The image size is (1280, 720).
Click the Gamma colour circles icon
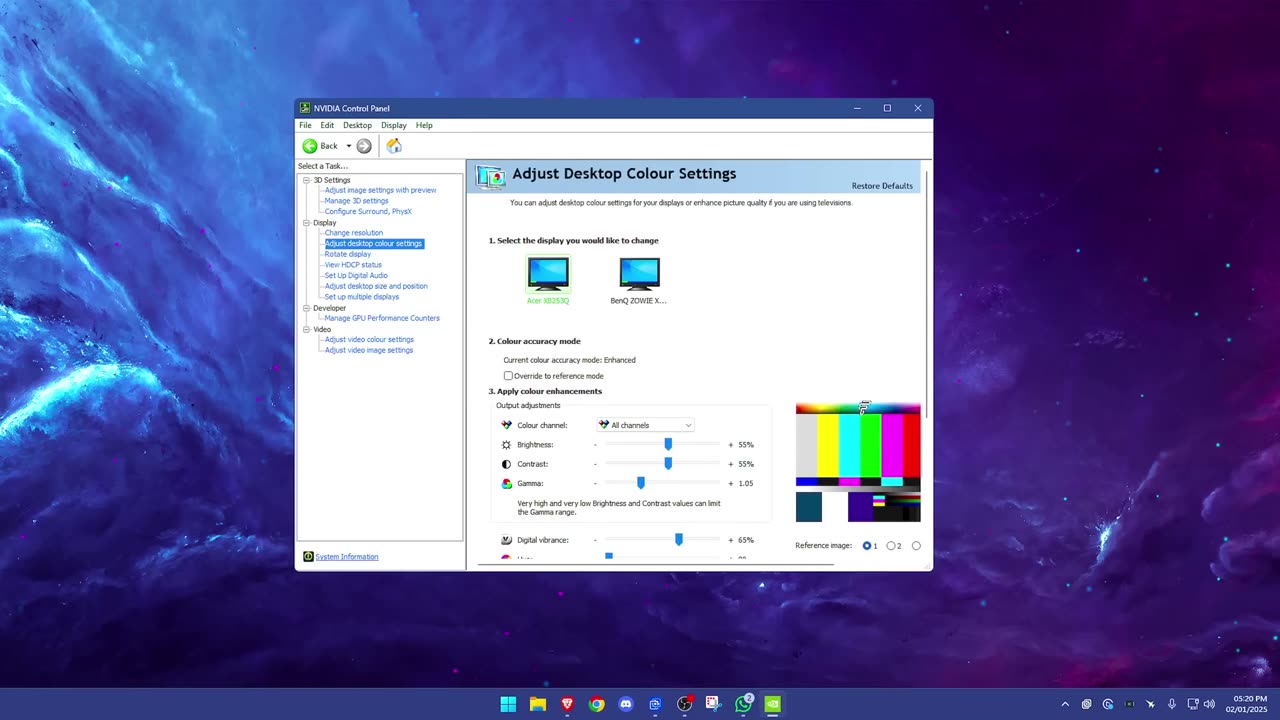pyautogui.click(x=507, y=483)
